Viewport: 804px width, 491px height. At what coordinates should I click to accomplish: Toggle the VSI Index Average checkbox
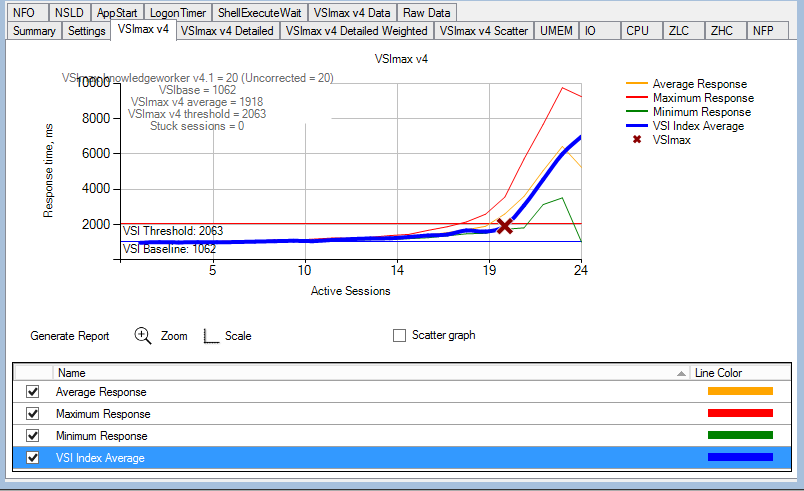(32, 458)
